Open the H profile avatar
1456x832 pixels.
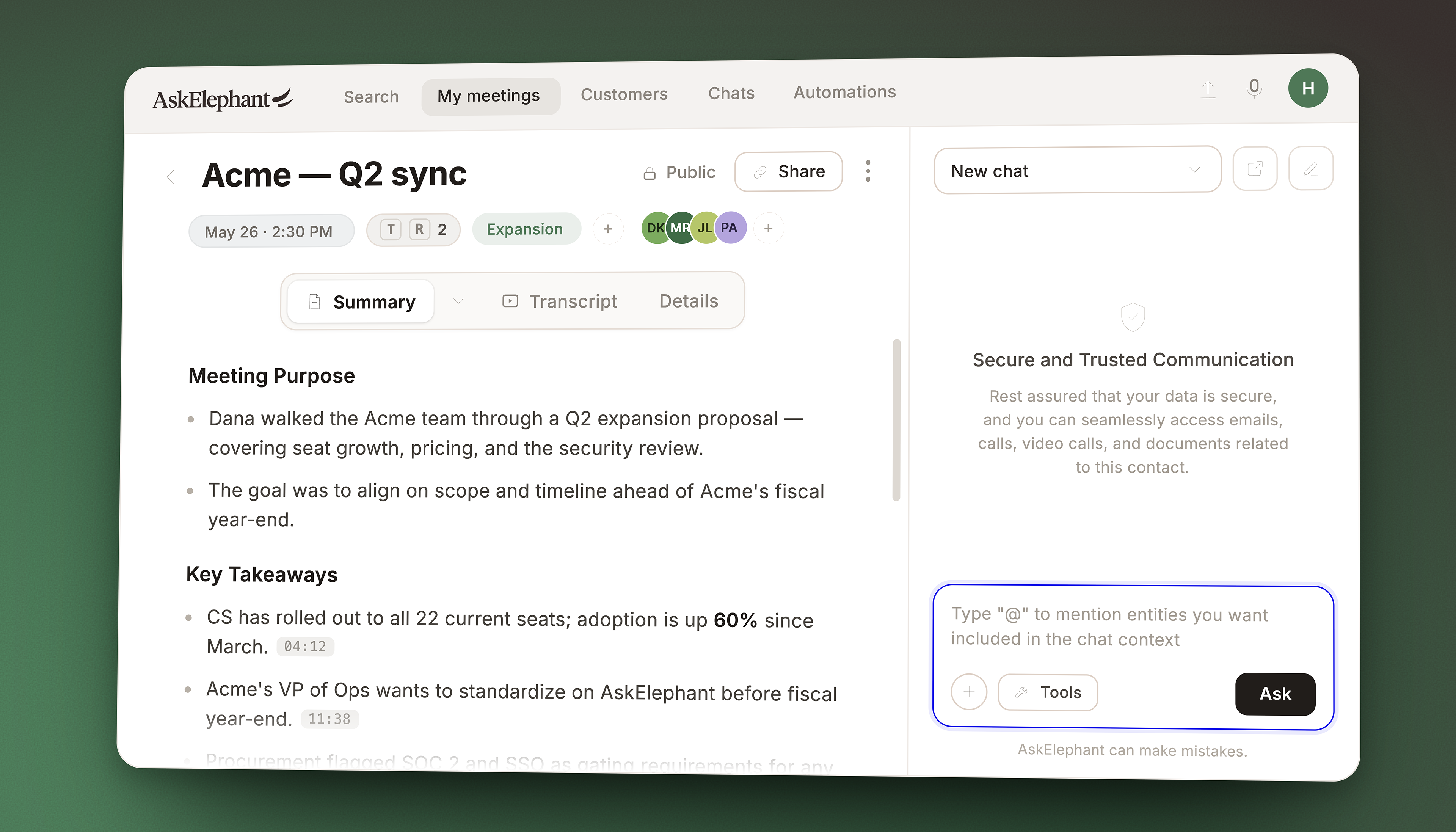pyautogui.click(x=1307, y=88)
